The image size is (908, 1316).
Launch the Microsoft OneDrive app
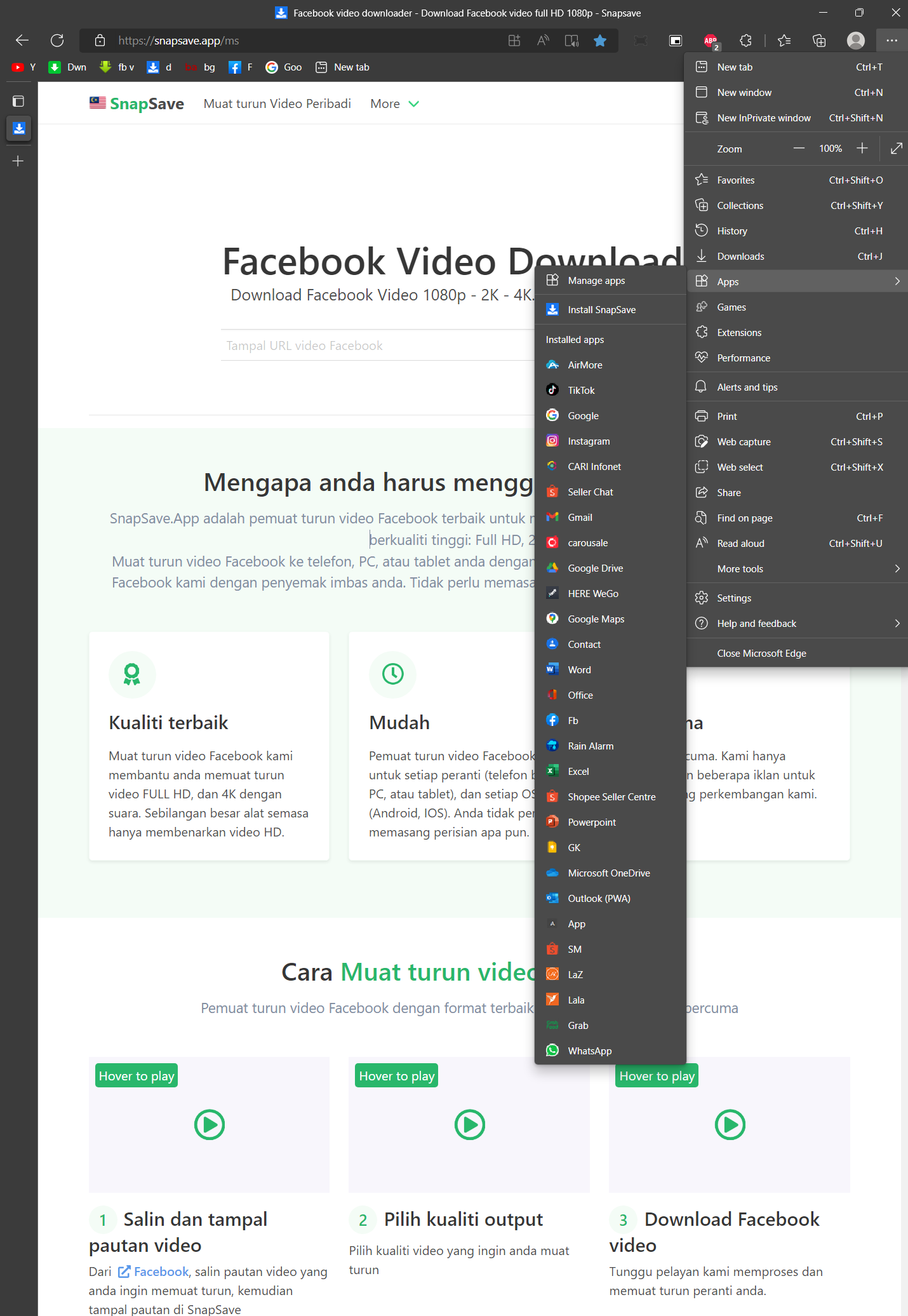(x=611, y=873)
